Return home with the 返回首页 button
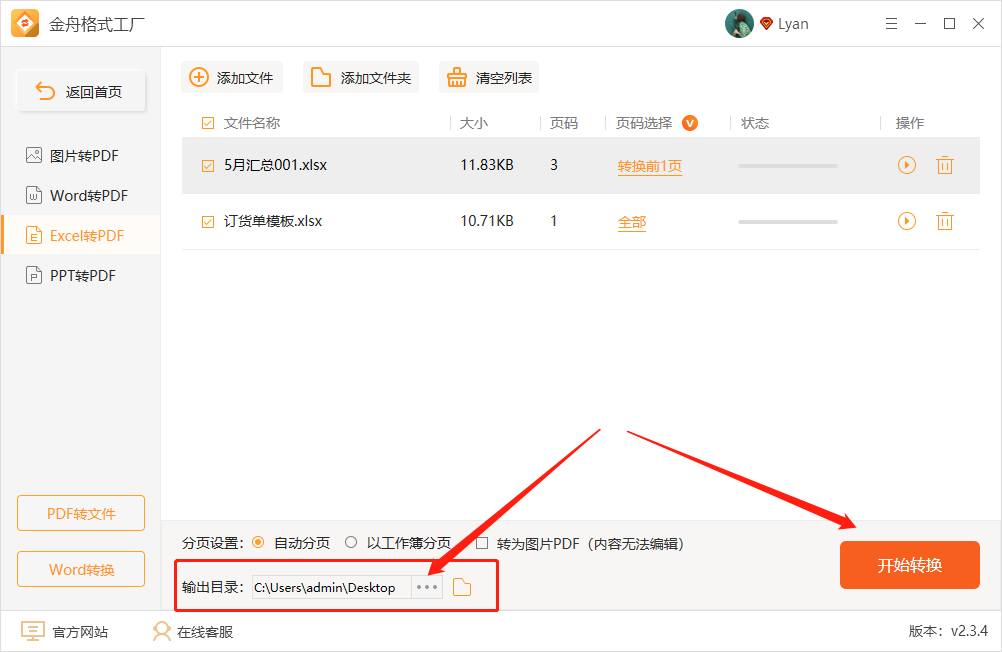 [80, 89]
